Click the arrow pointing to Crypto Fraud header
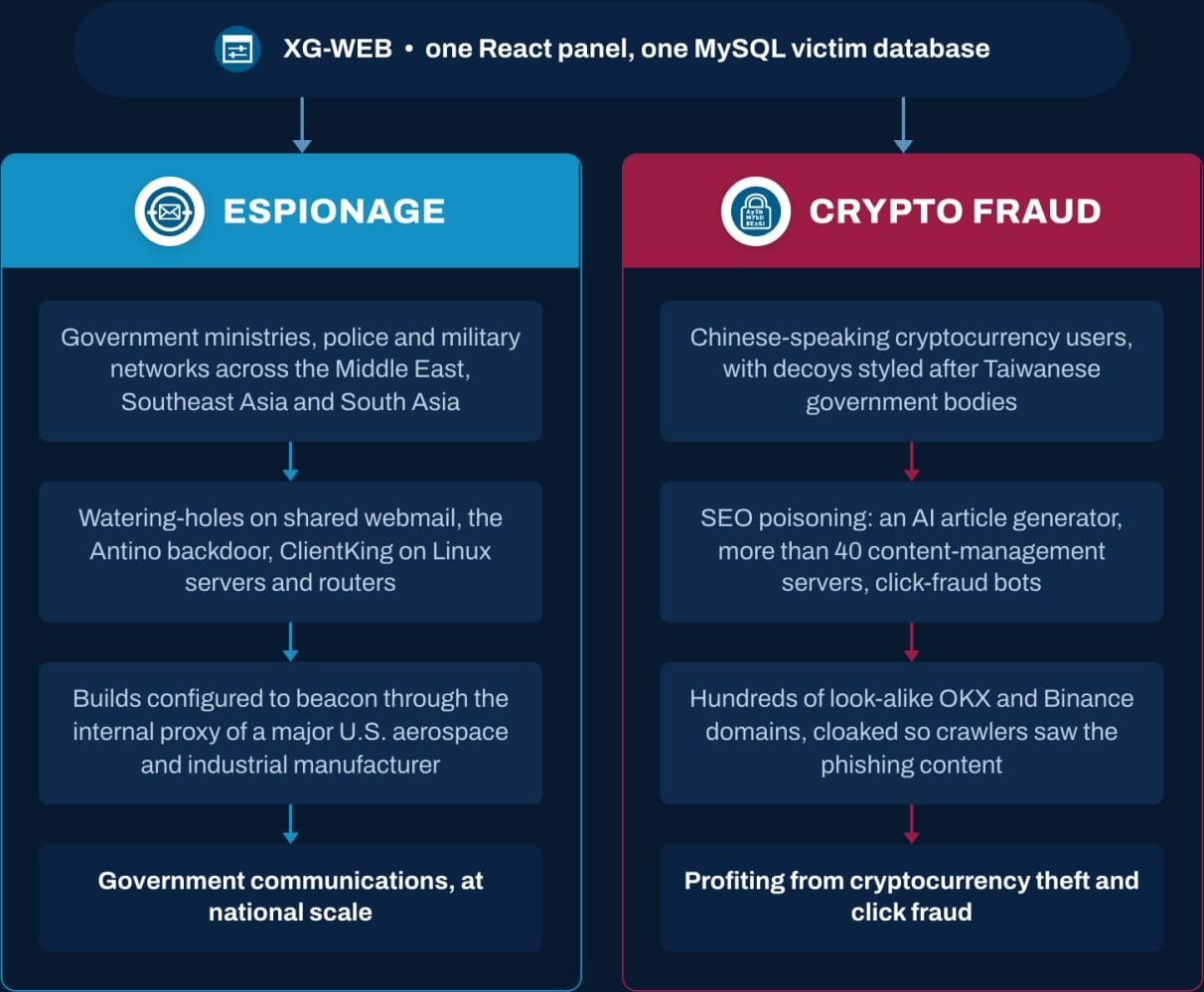Screen dimensions: 1204x992 pos(903,124)
